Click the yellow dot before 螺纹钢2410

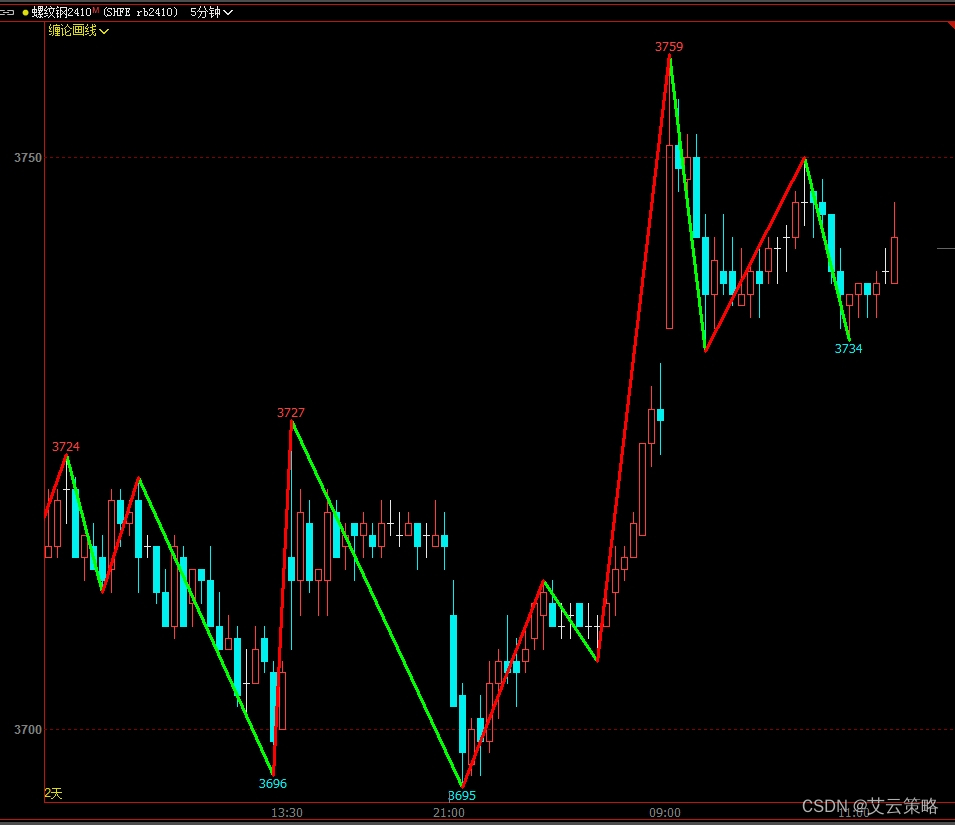click(25, 12)
